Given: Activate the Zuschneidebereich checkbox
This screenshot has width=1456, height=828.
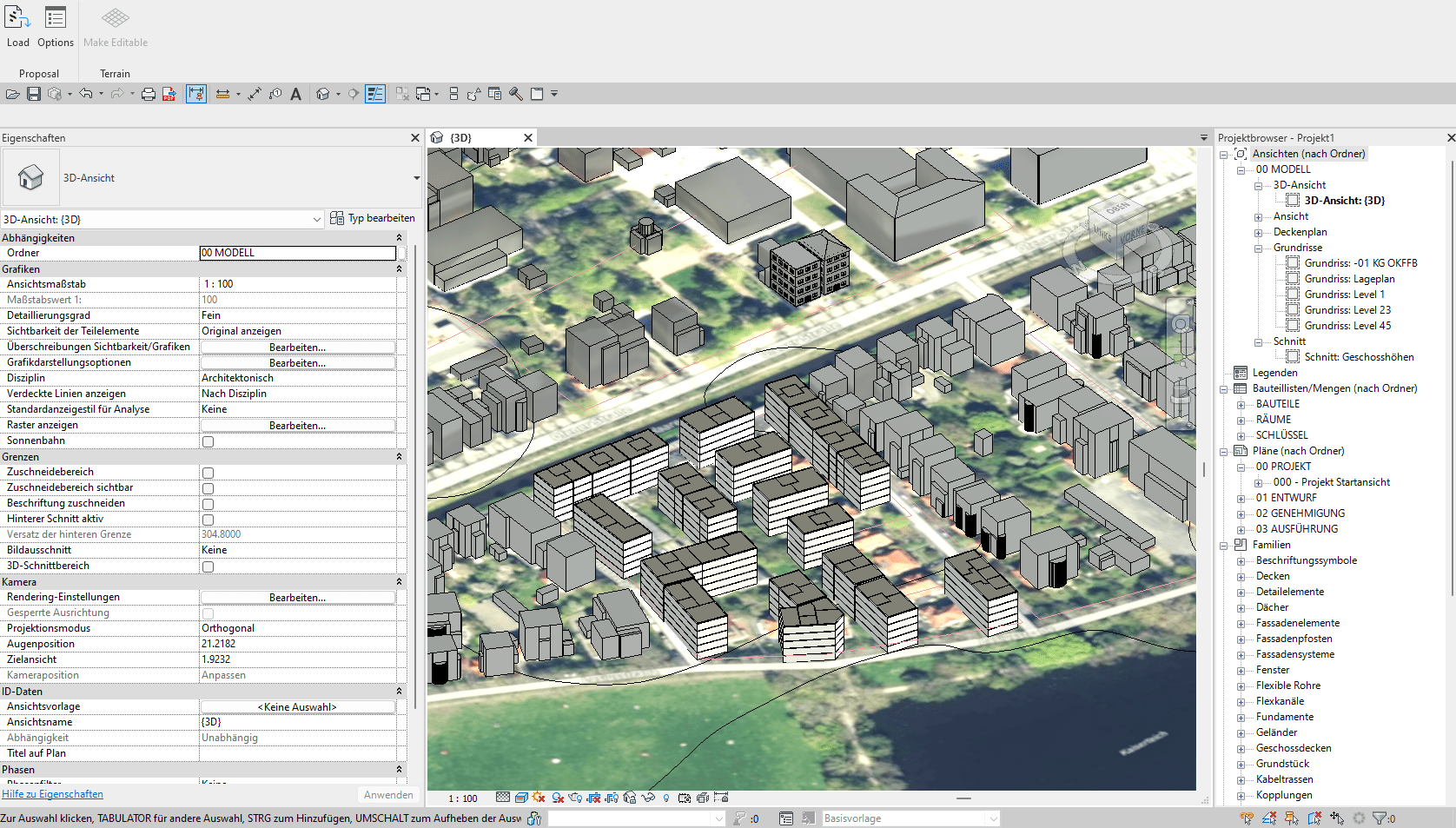Looking at the screenshot, I should 207,473.
